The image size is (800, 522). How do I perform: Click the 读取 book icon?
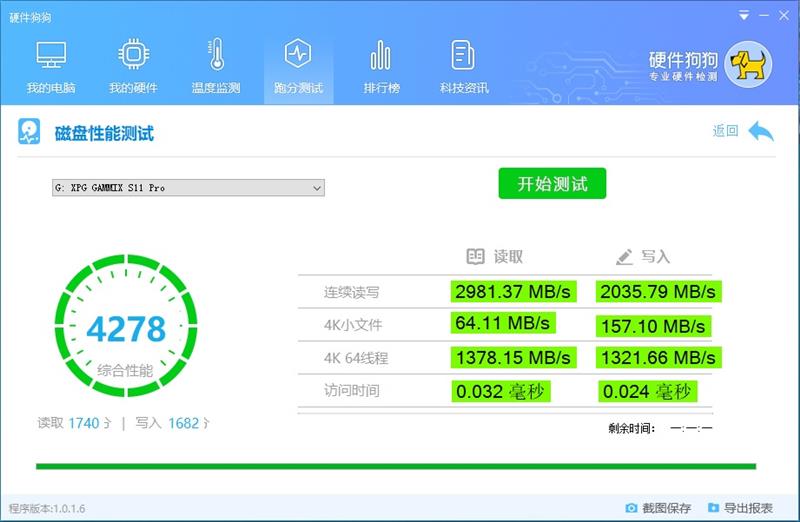[x=475, y=256]
